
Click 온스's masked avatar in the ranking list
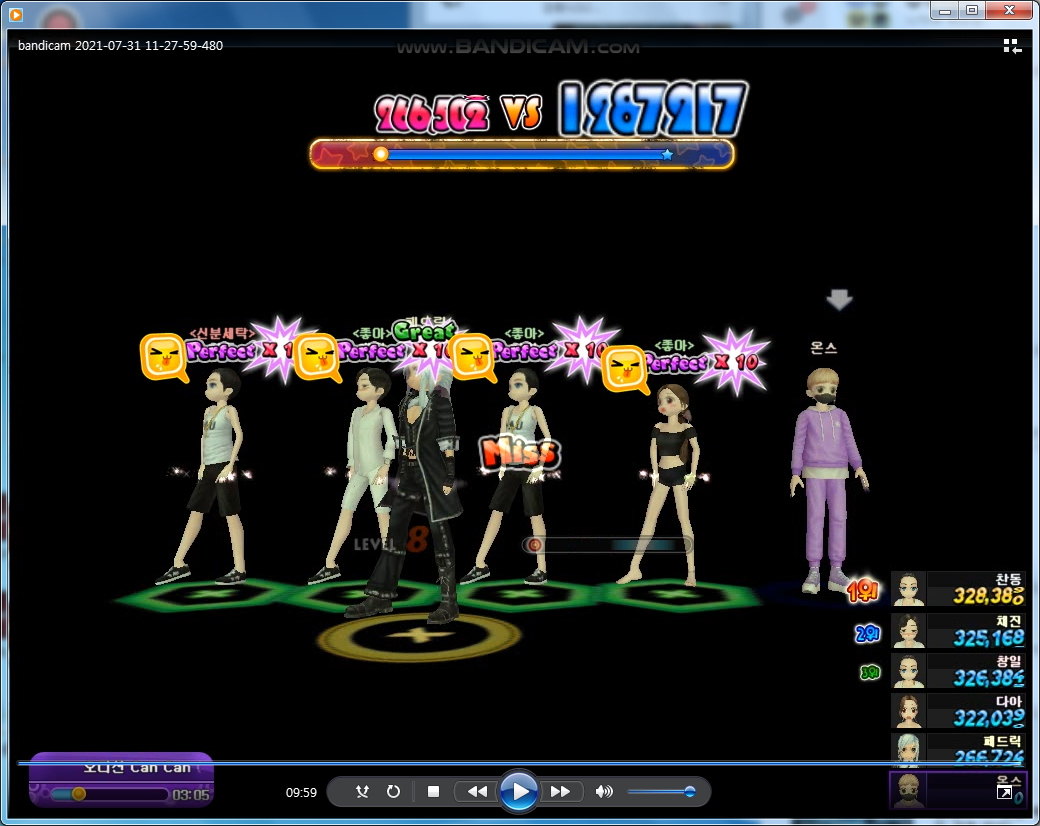tap(908, 790)
